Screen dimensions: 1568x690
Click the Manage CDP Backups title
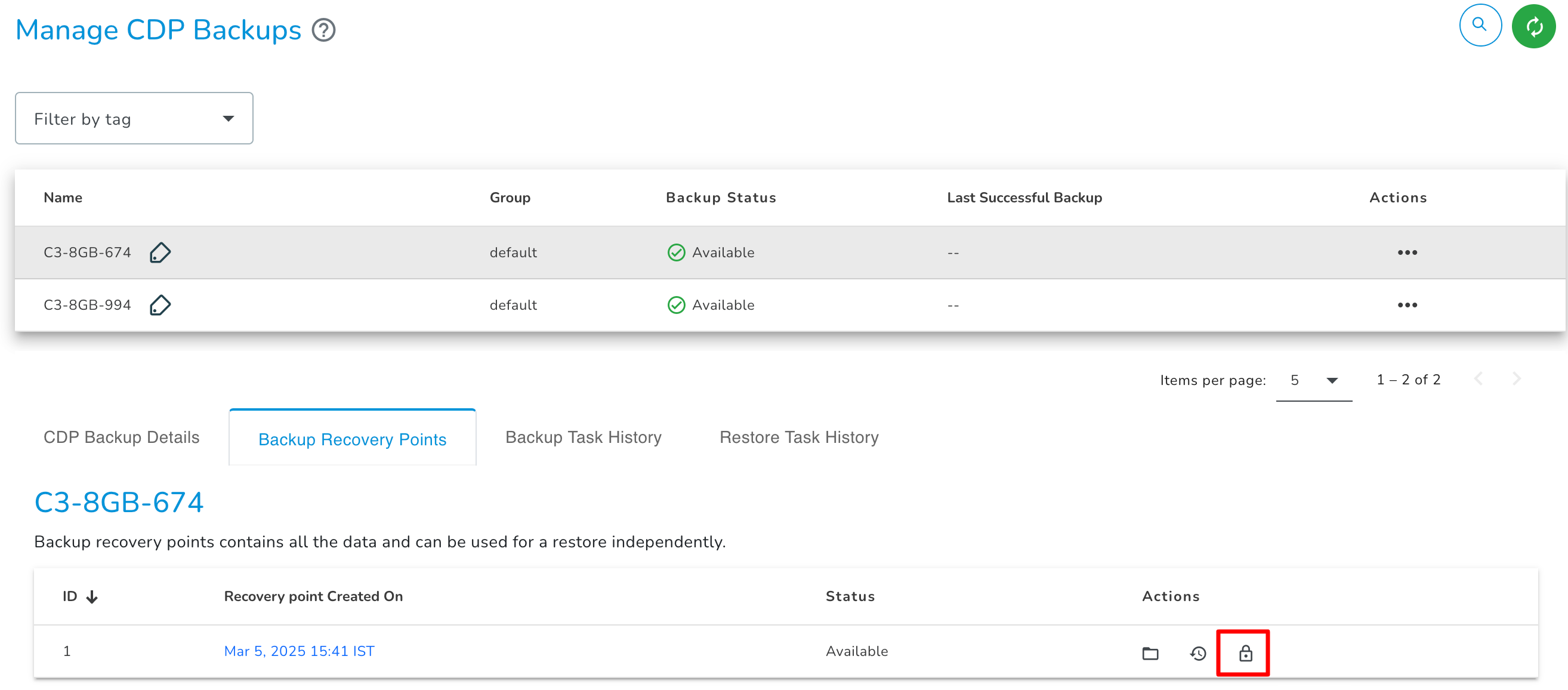tap(158, 30)
